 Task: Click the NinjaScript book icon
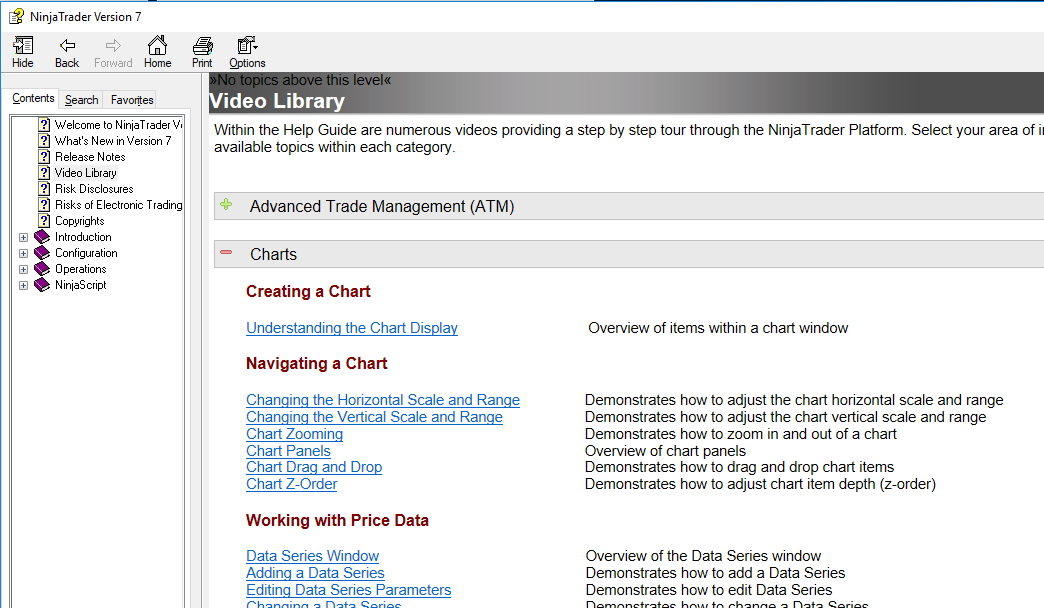(x=42, y=284)
